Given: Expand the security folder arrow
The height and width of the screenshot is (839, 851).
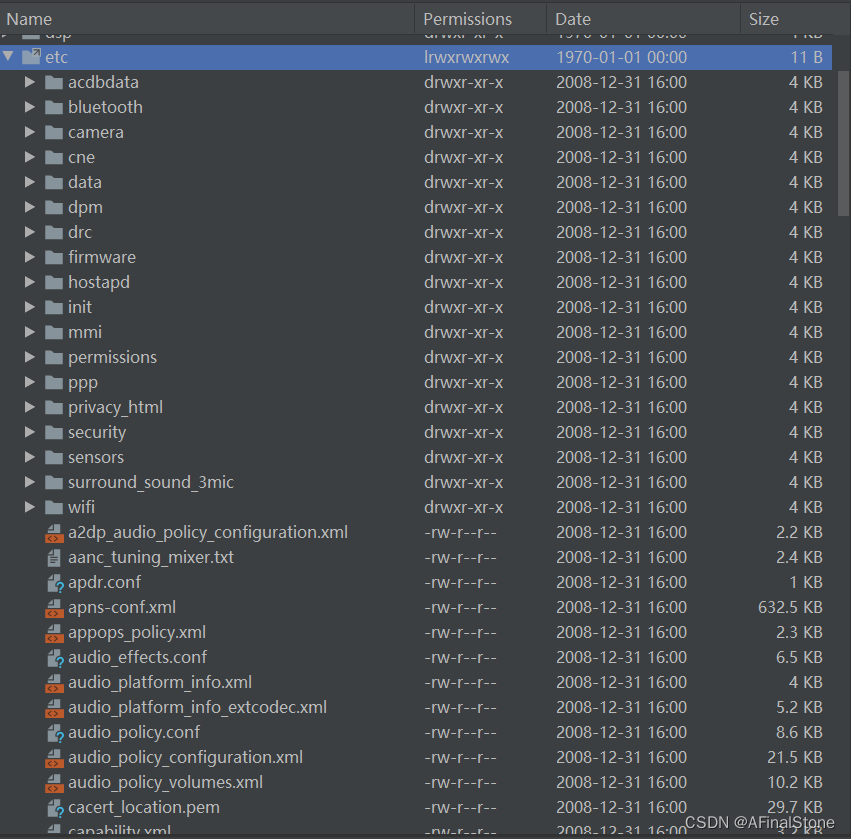Looking at the screenshot, I should pyautogui.click(x=30, y=431).
